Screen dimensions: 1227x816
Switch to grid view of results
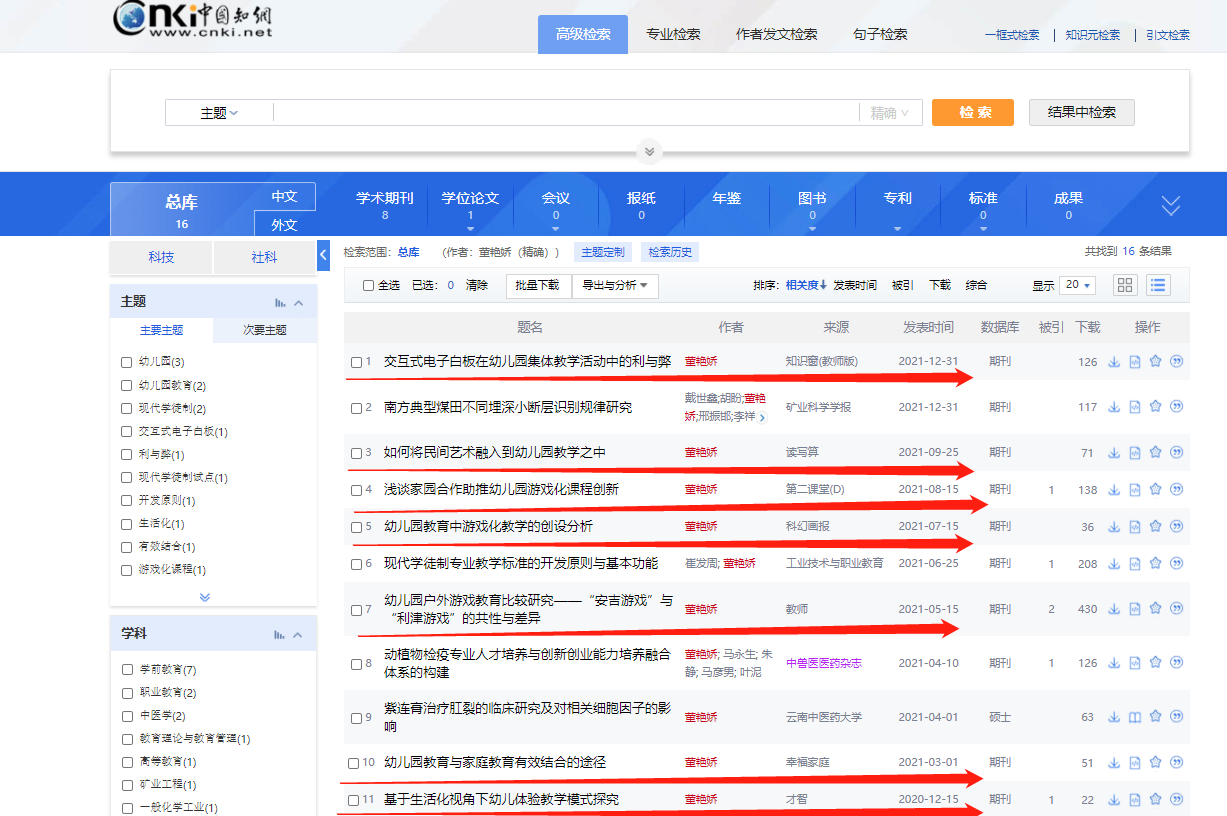pos(1125,285)
